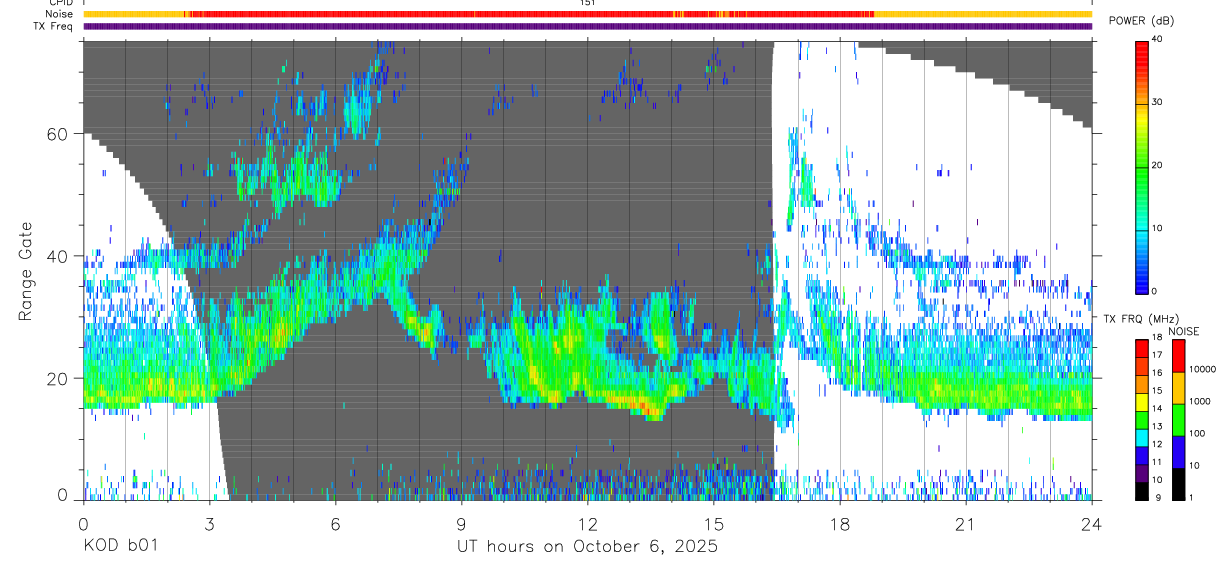Screen dimensions: 1228x567
Task: Click the 12 tick on UT hours axis
Action: tap(587, 524)
